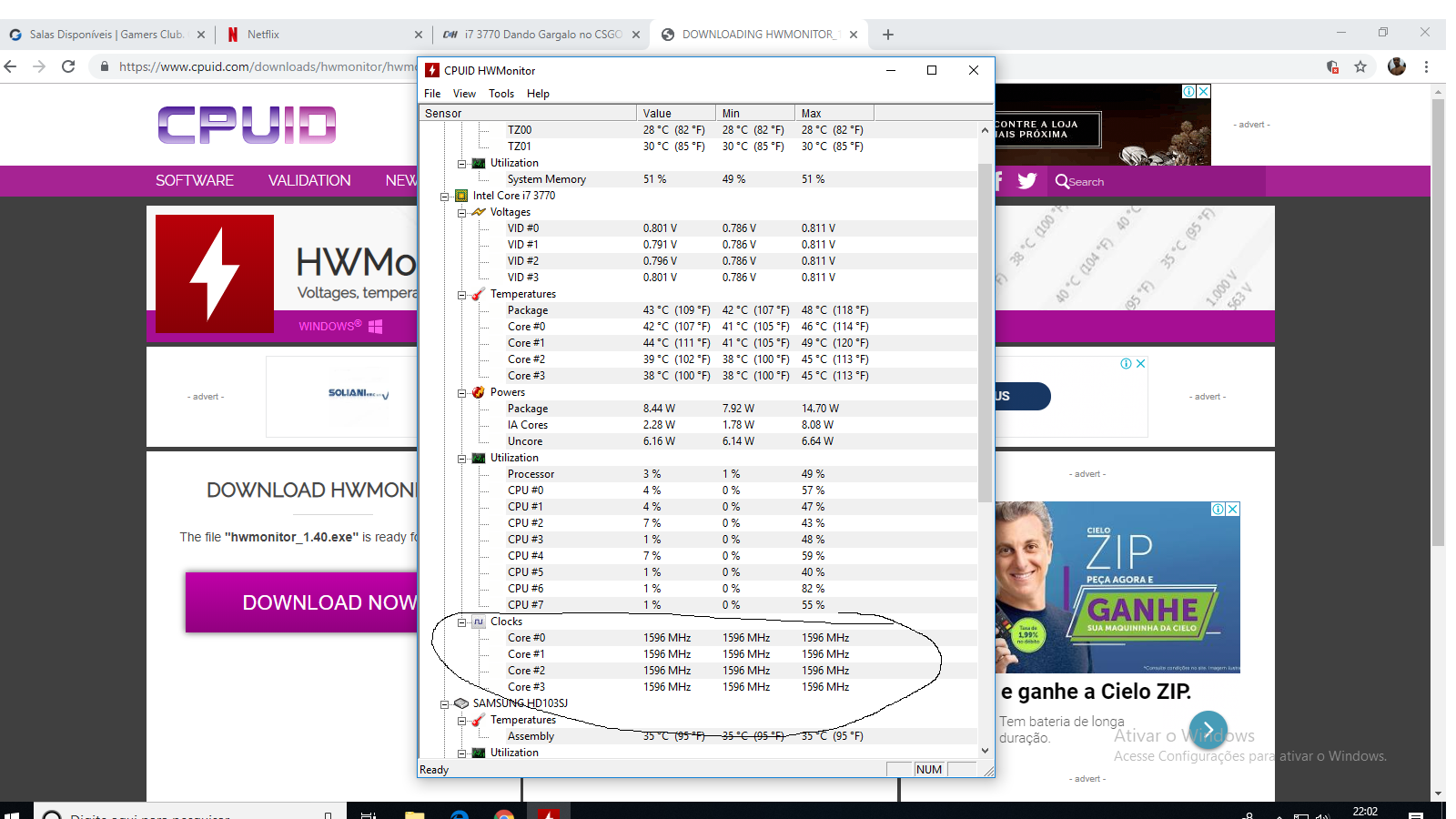Viewport: 1456px width, 819px height.
Task: Open Chrome from the Windows taskbar
Action: (x=503, y=813)
